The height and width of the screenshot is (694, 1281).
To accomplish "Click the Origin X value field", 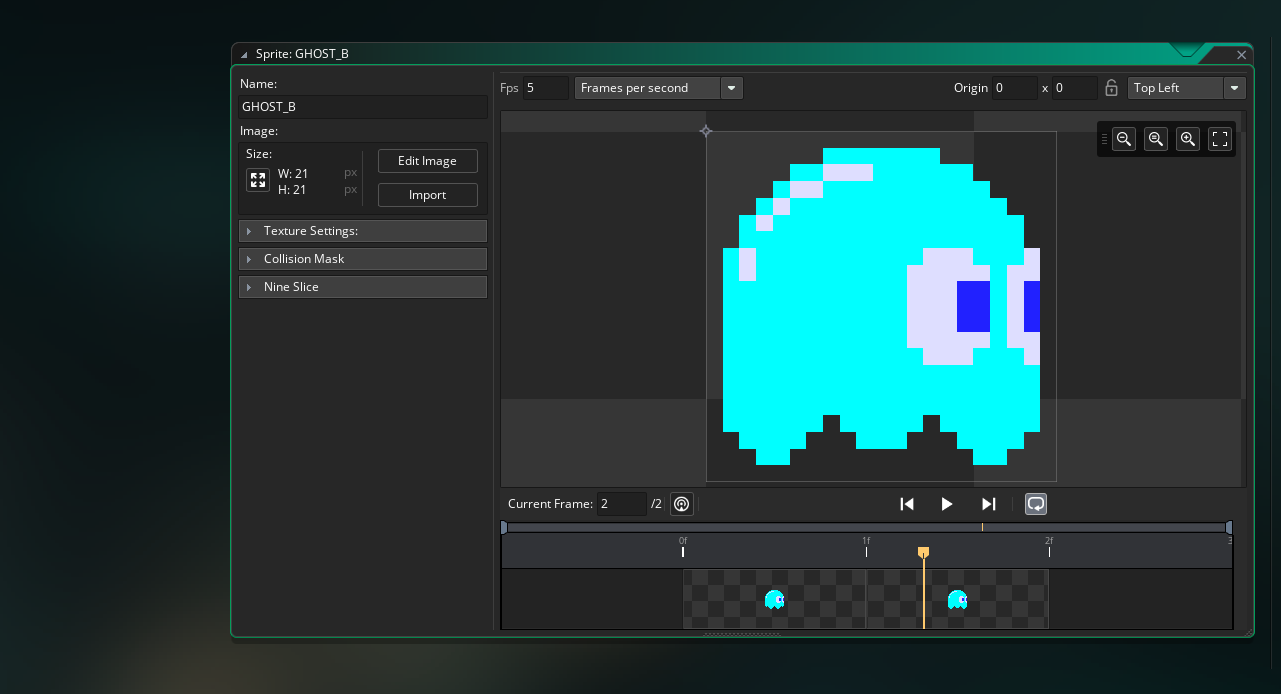I will tap(1014, 88).
